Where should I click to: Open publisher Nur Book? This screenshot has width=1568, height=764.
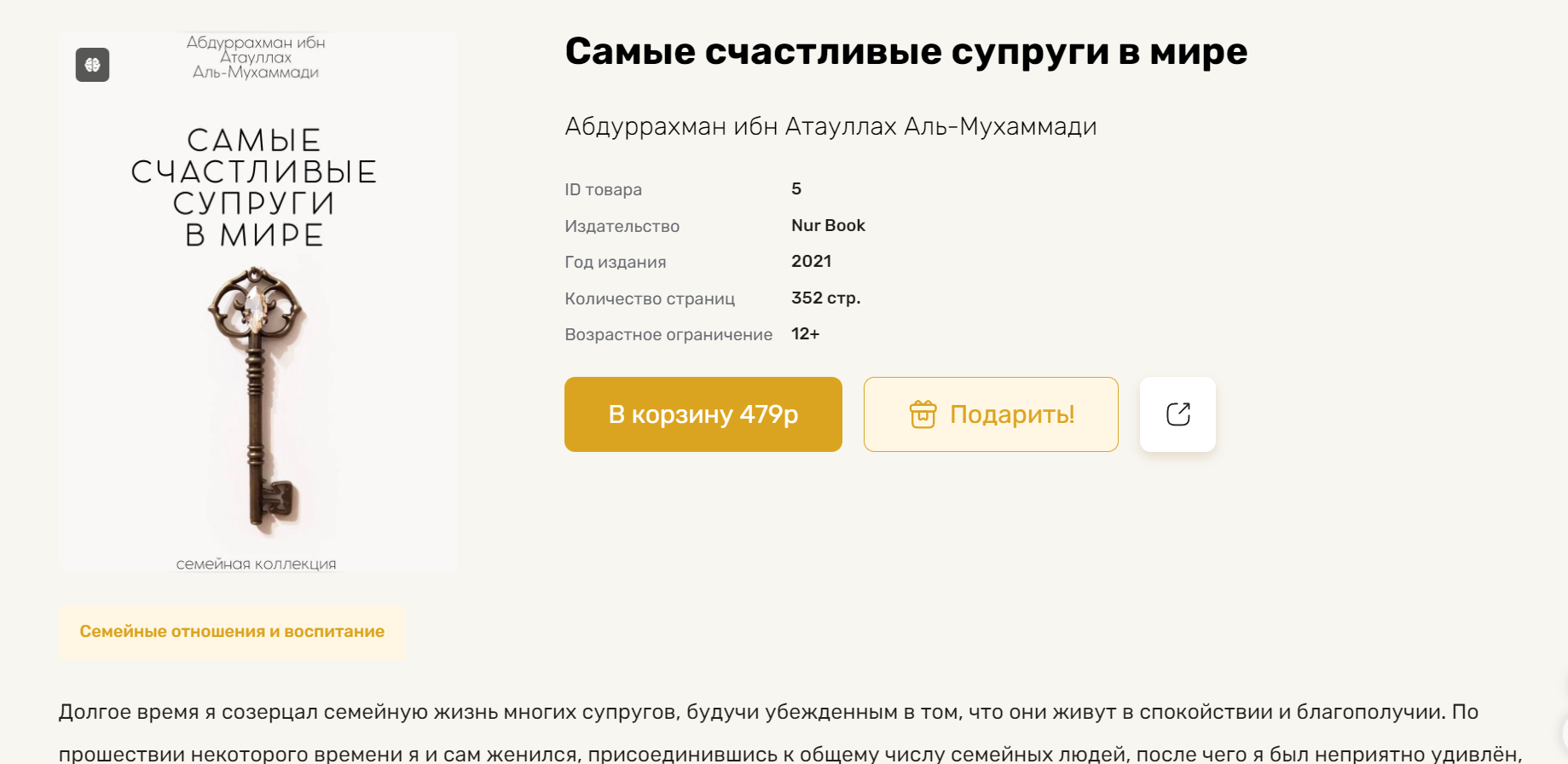click(827, 225)
